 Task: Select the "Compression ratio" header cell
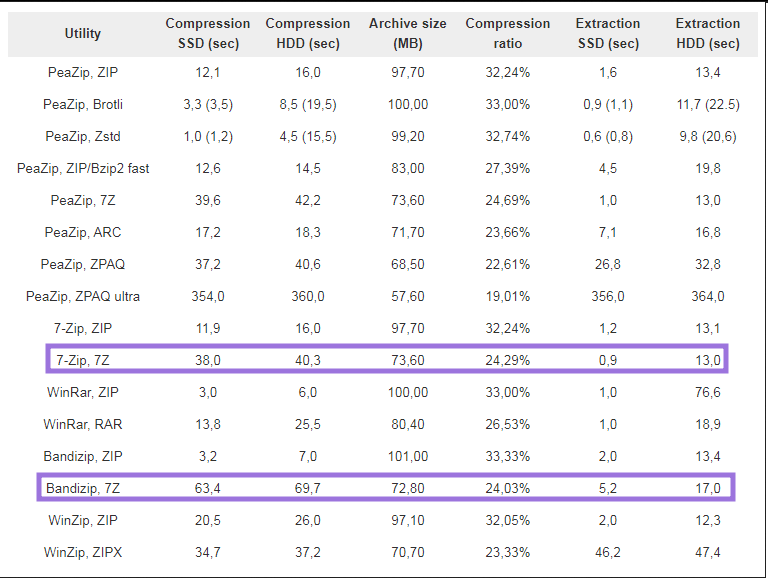(508, 33)
